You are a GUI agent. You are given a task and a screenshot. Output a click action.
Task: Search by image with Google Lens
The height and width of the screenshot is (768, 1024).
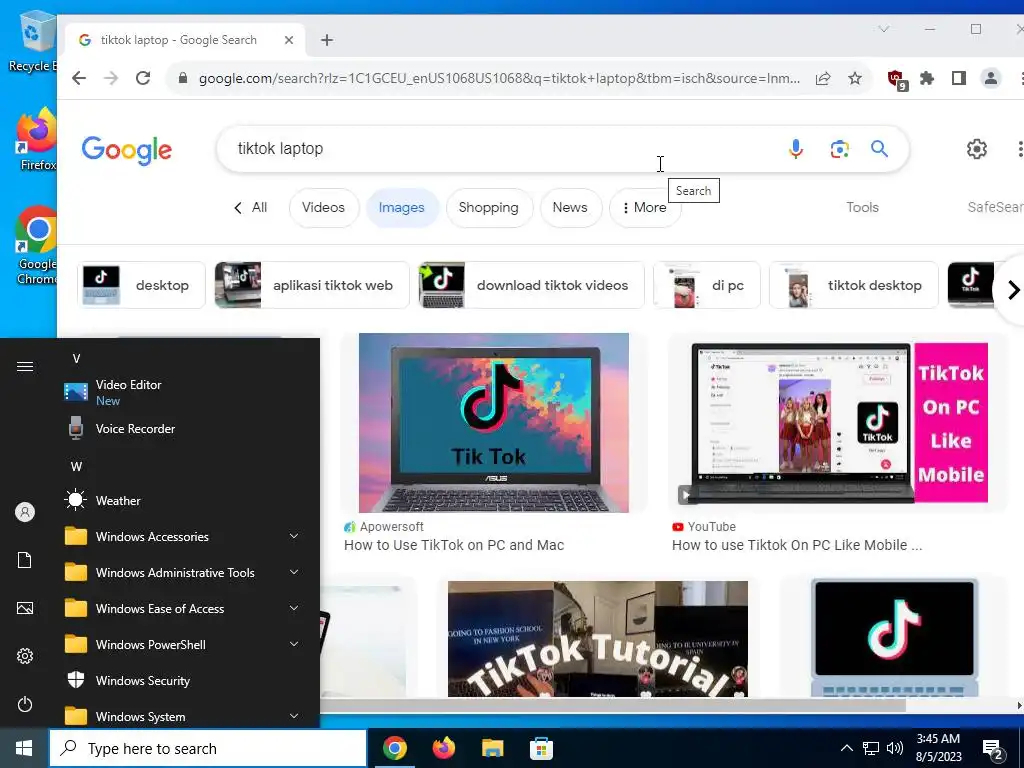[x=839, y=149]
